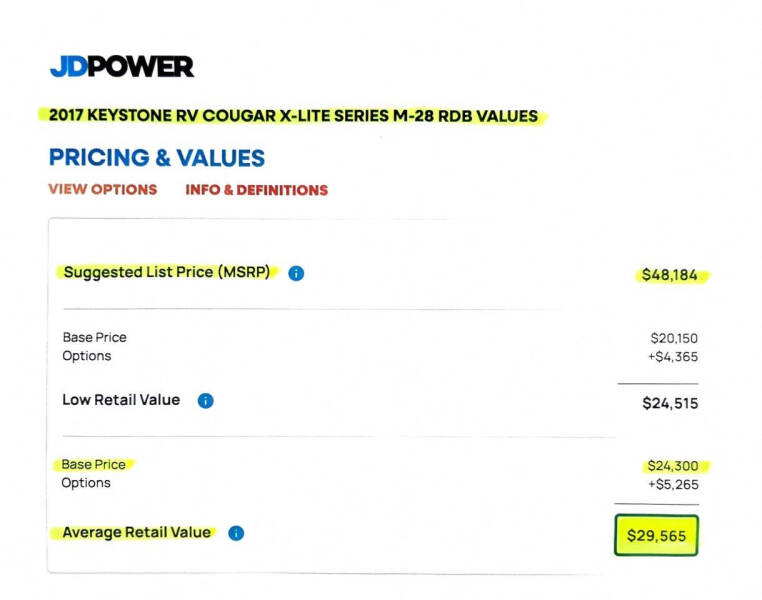This screenshot has height=600, width=762.
Task: Click the $20,150 low retail base price
Action: coord(674,338)
